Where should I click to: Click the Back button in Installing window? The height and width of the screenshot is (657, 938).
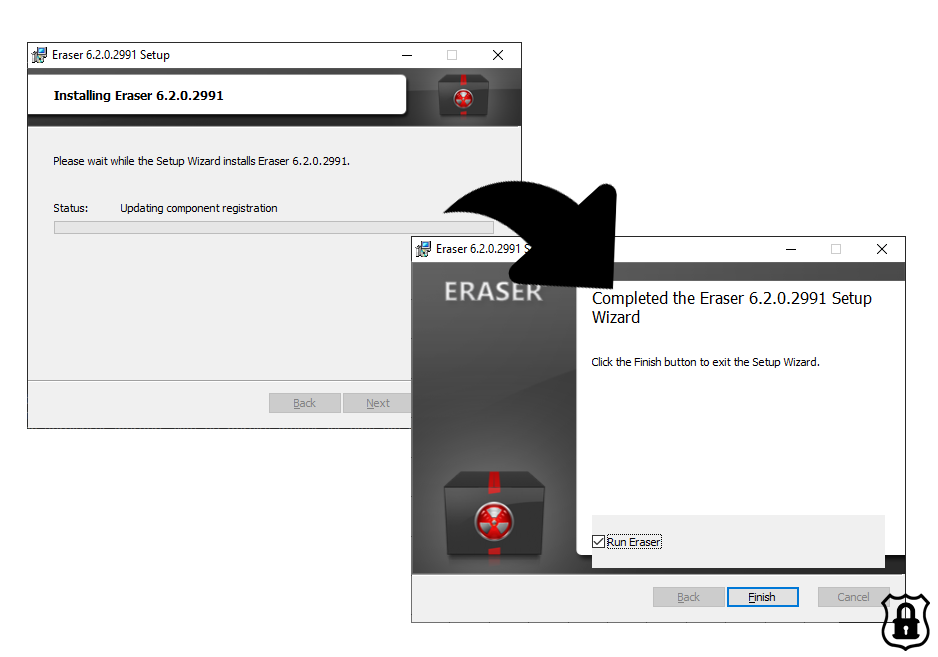(304, 403)
